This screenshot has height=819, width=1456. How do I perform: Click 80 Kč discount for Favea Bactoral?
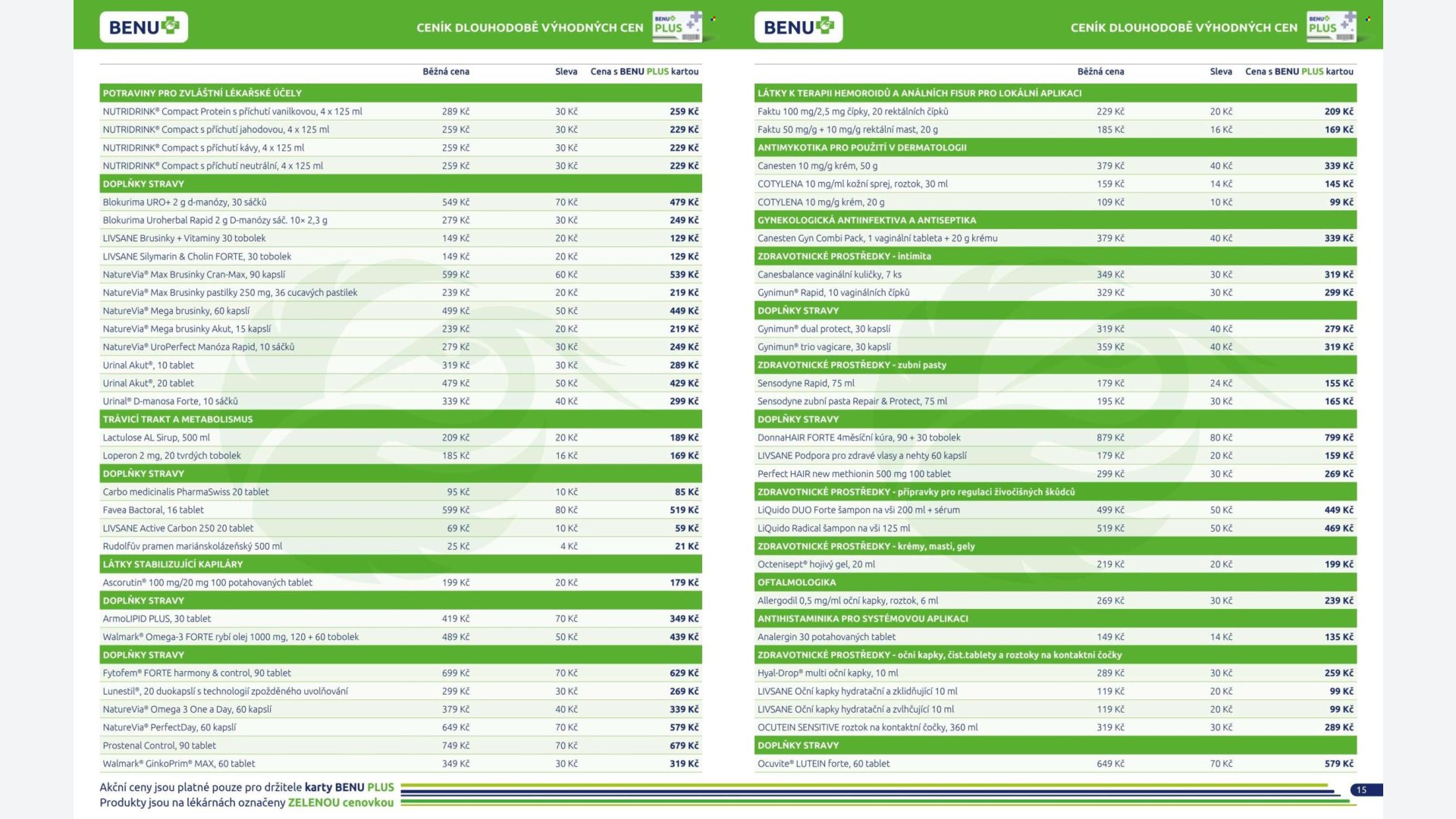click(x=566, y=510)
